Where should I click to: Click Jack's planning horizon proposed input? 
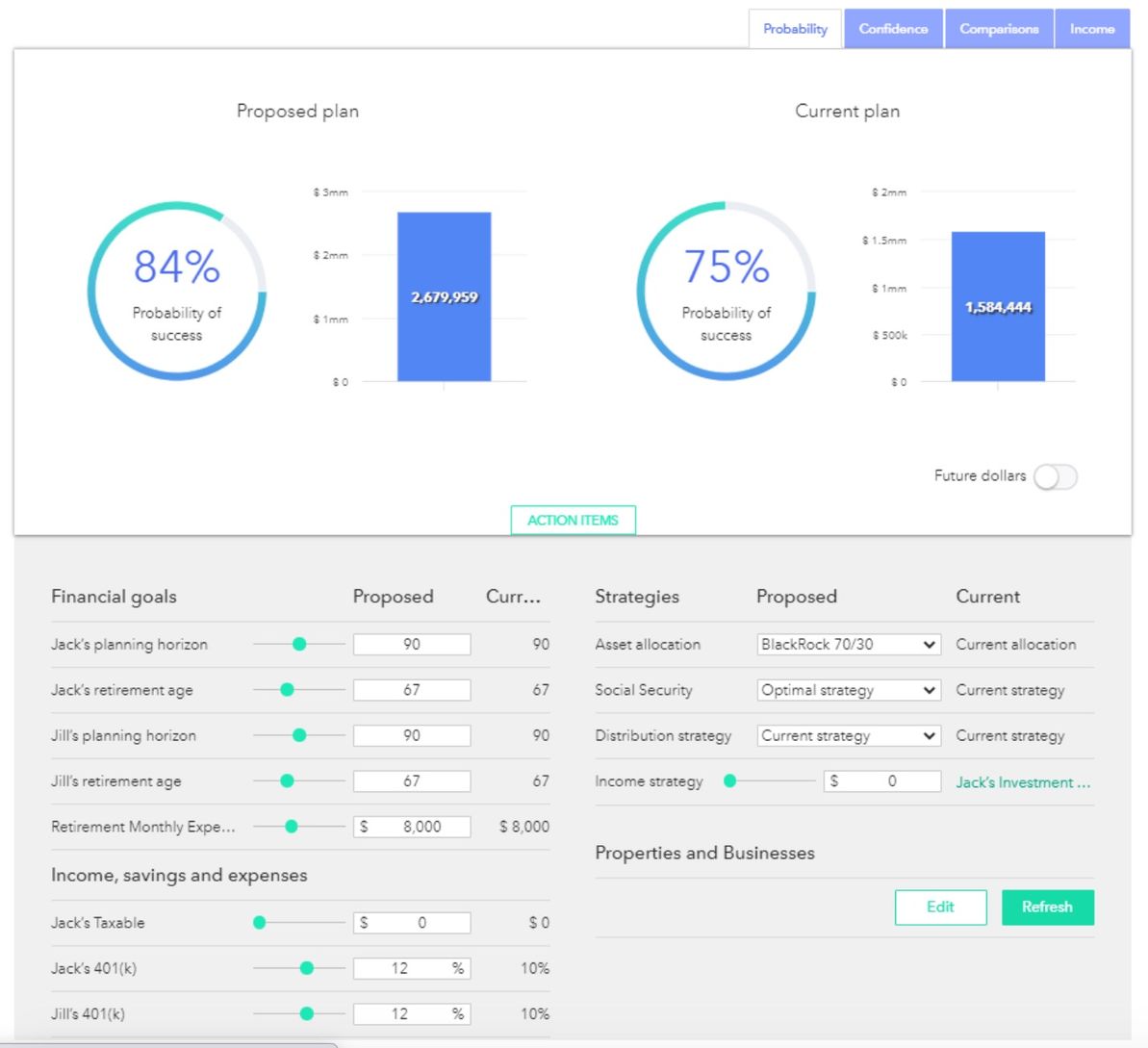[412, 645]
